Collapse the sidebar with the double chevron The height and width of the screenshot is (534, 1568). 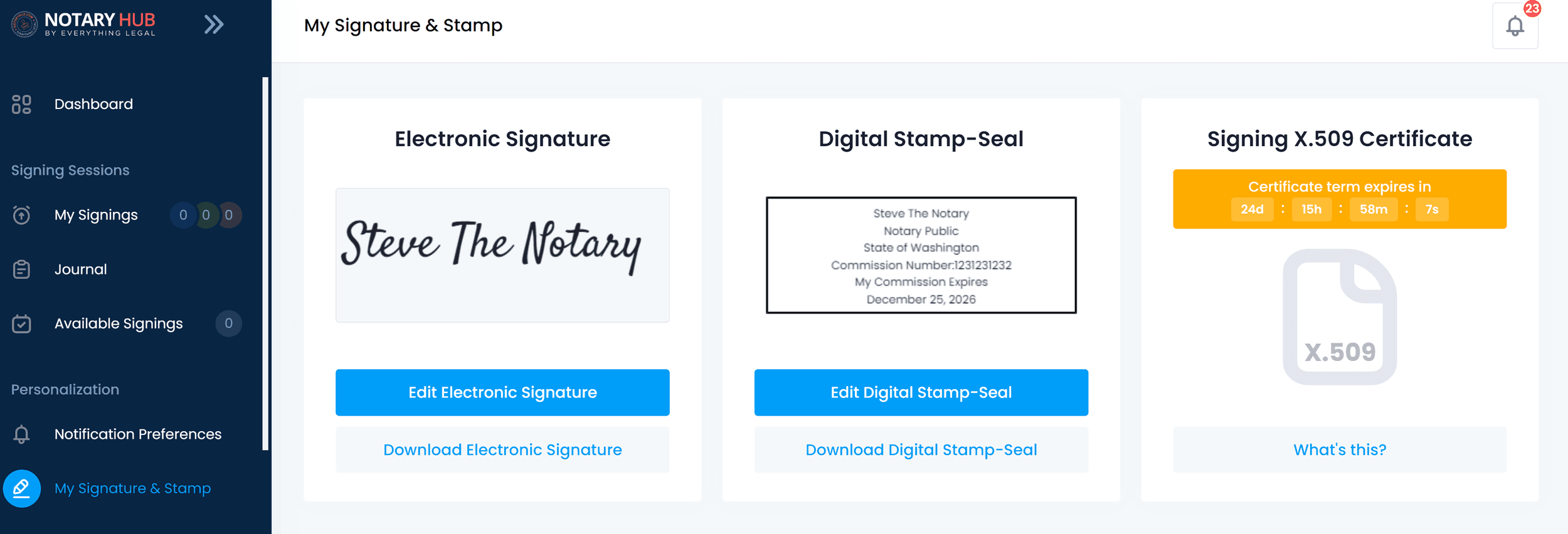click(x=213, y=24)
